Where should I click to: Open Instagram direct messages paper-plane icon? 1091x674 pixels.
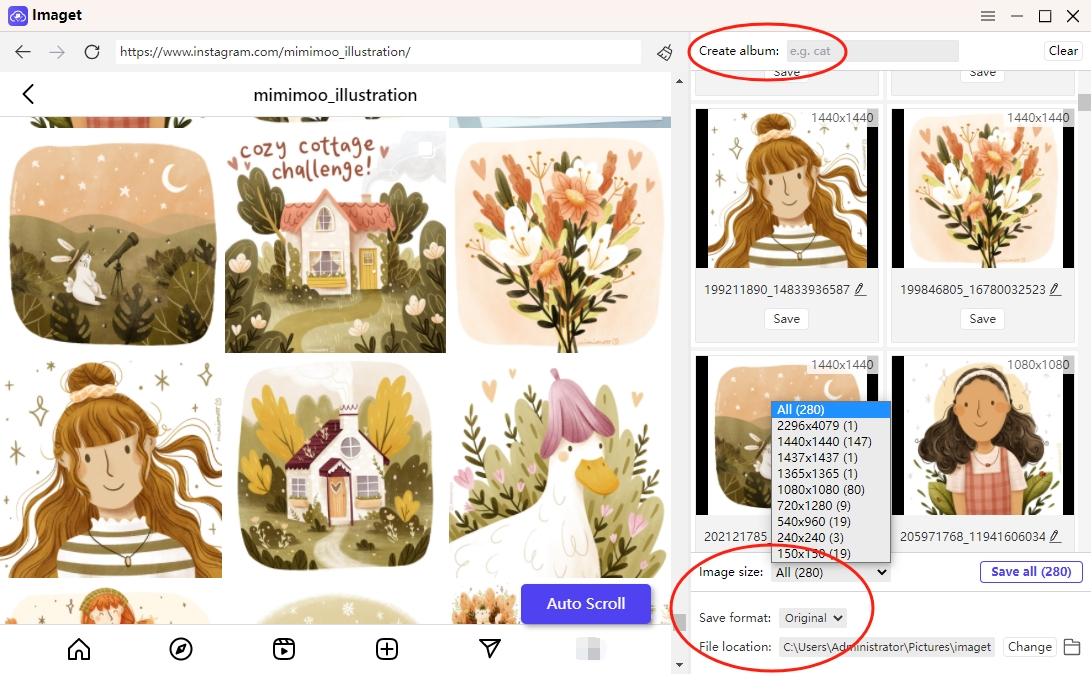coord(490,649)
